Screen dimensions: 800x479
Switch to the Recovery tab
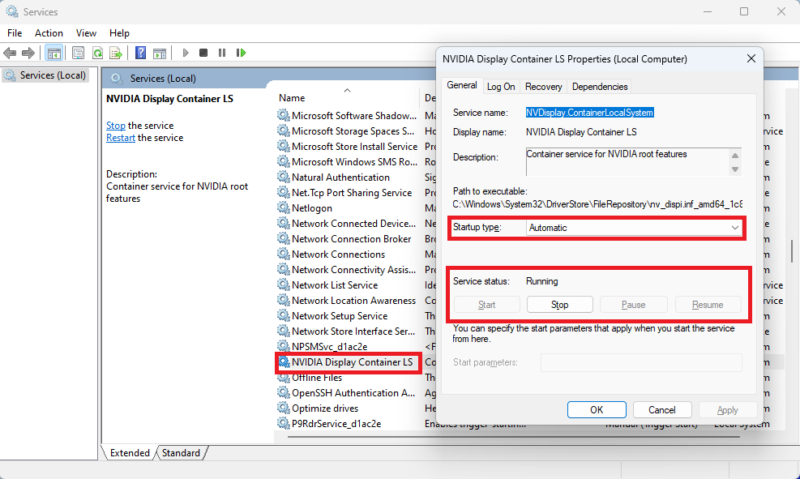pos(543,87)
